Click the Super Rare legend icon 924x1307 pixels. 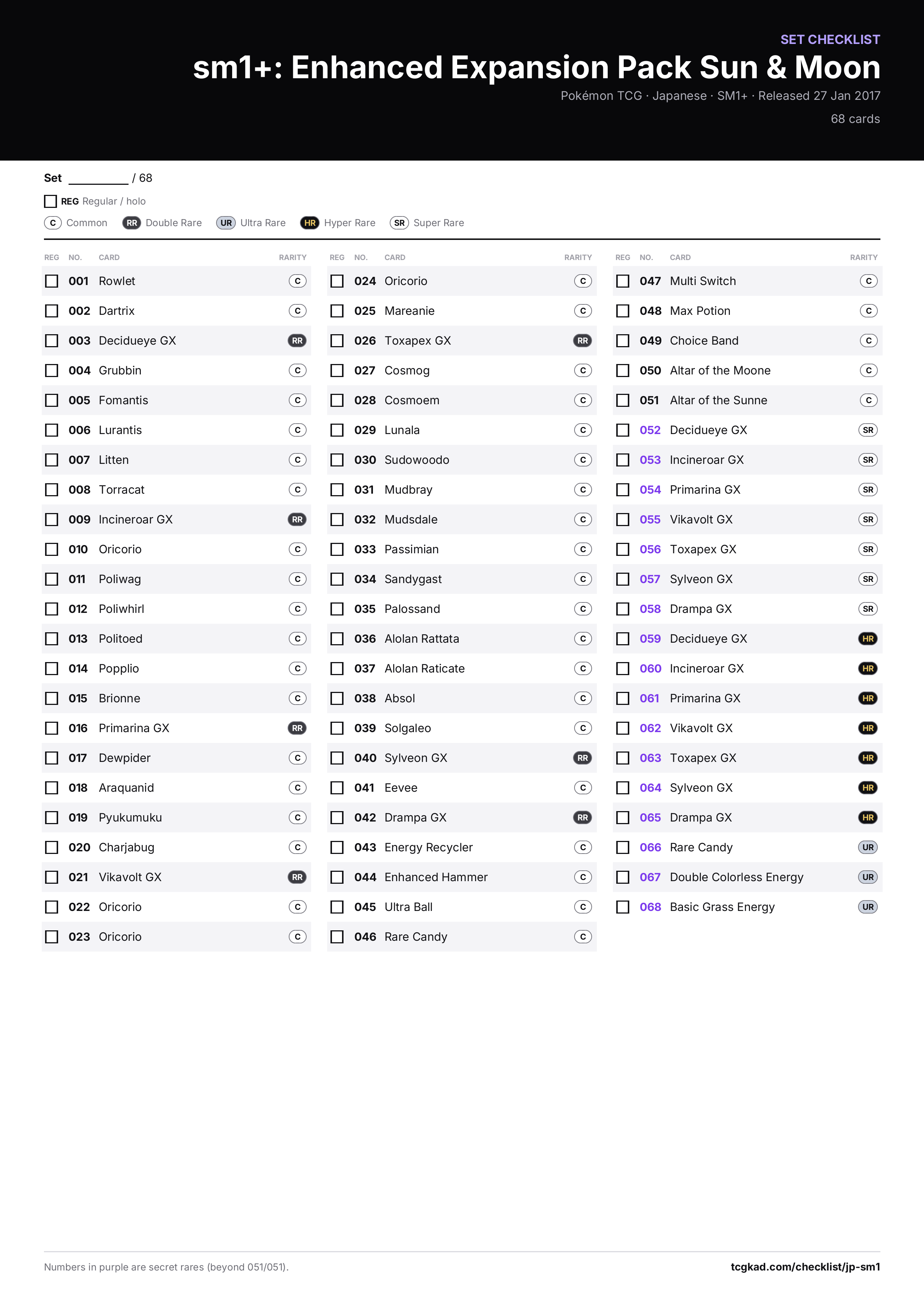click(x=400, y=223)
